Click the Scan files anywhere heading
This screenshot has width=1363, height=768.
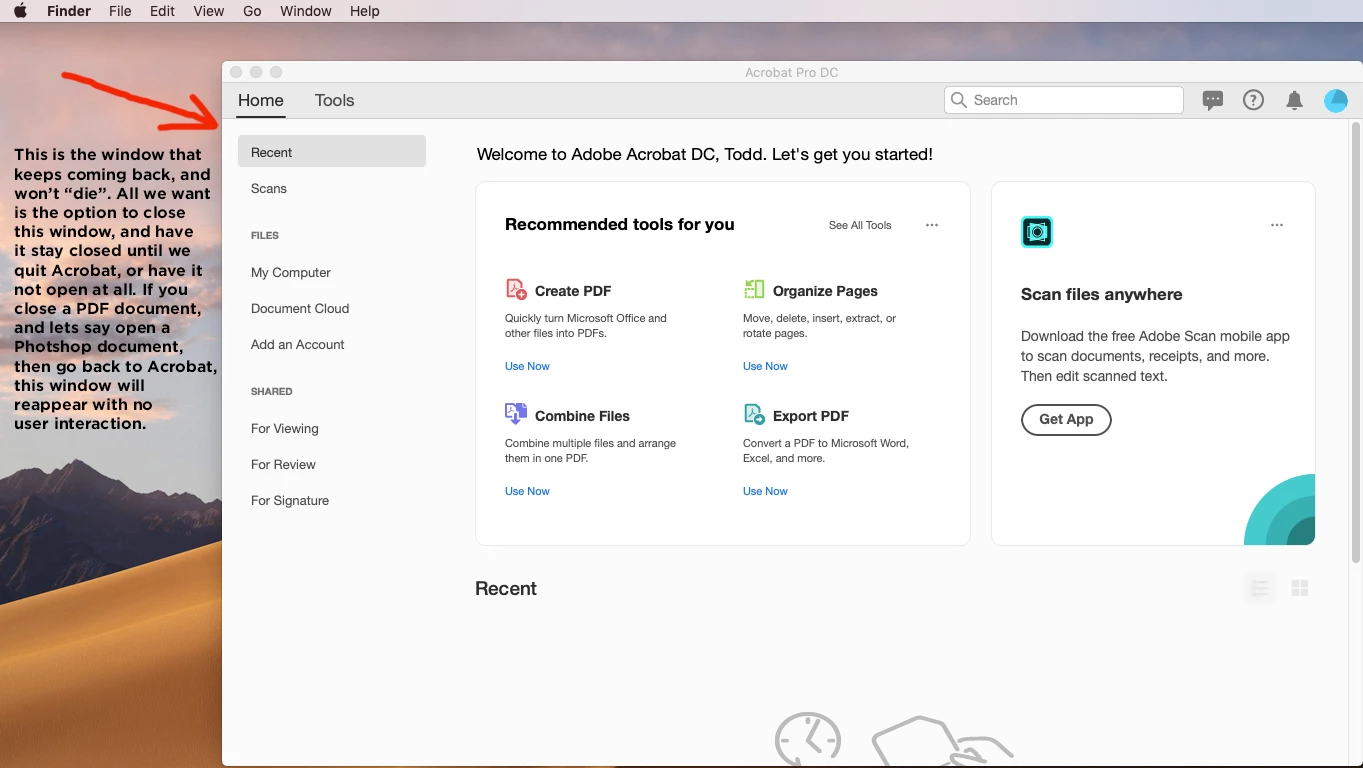click(x=1102, y=294)
